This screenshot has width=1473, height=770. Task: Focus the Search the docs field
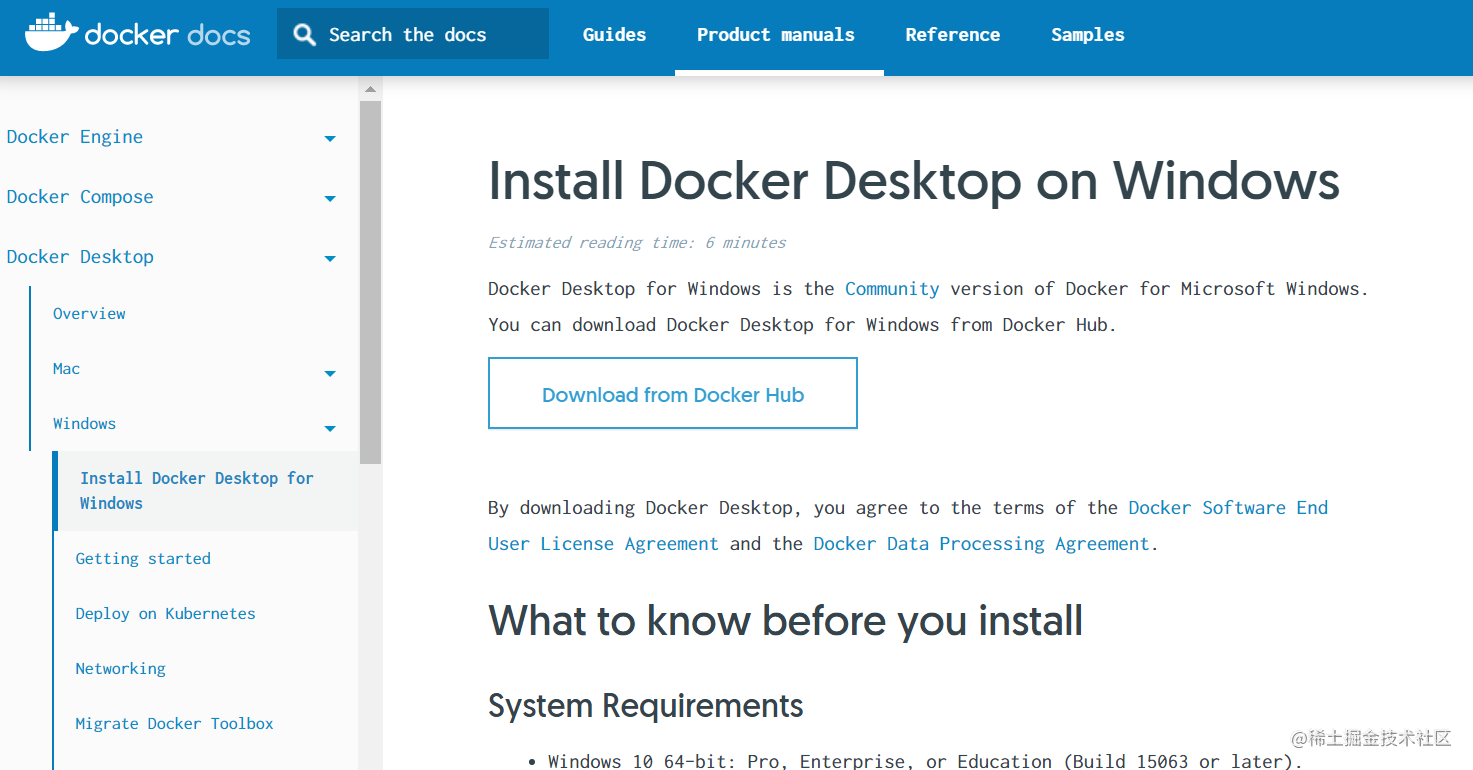413,34
